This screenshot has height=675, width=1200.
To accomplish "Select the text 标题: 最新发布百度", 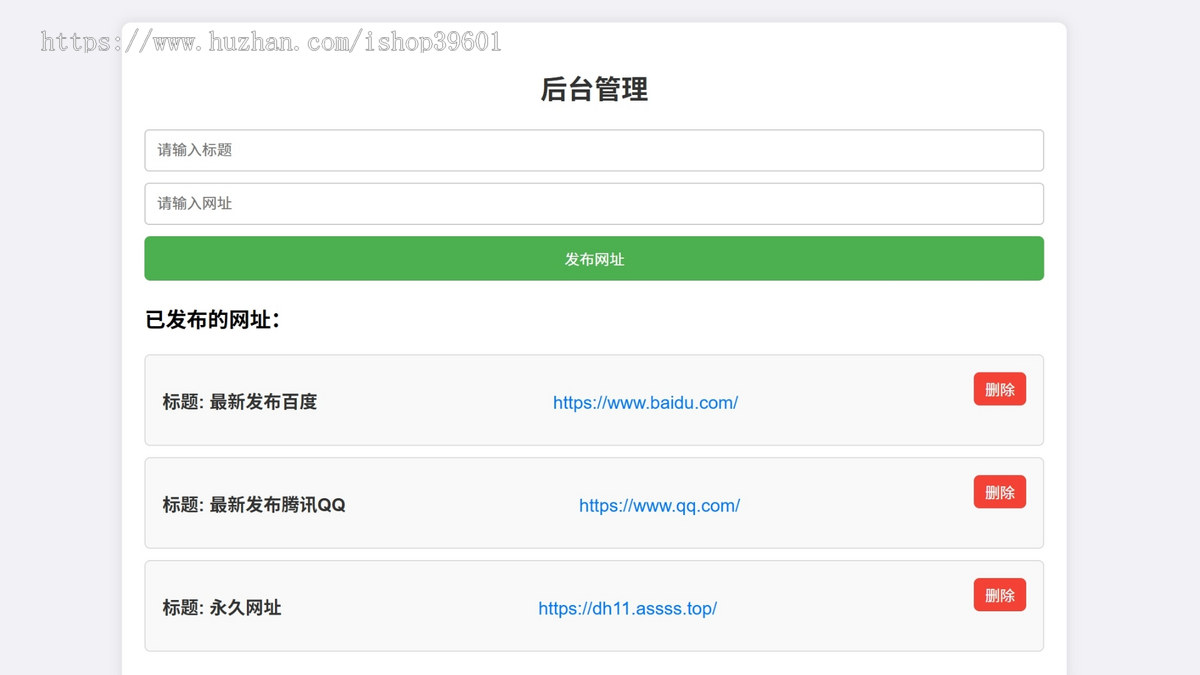I will [240, 402].
